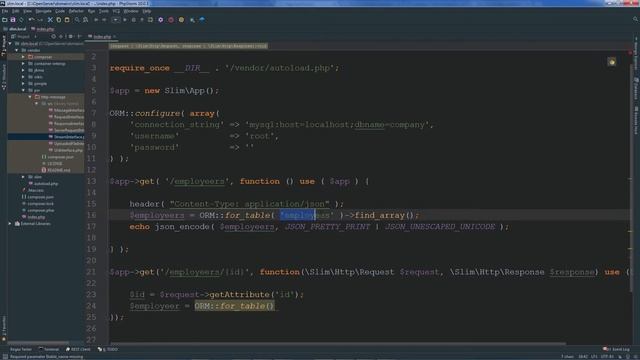The width and height of the screenshot is (640, 360).
Task: Select autoload.php in tree
Action: (43, 184)
